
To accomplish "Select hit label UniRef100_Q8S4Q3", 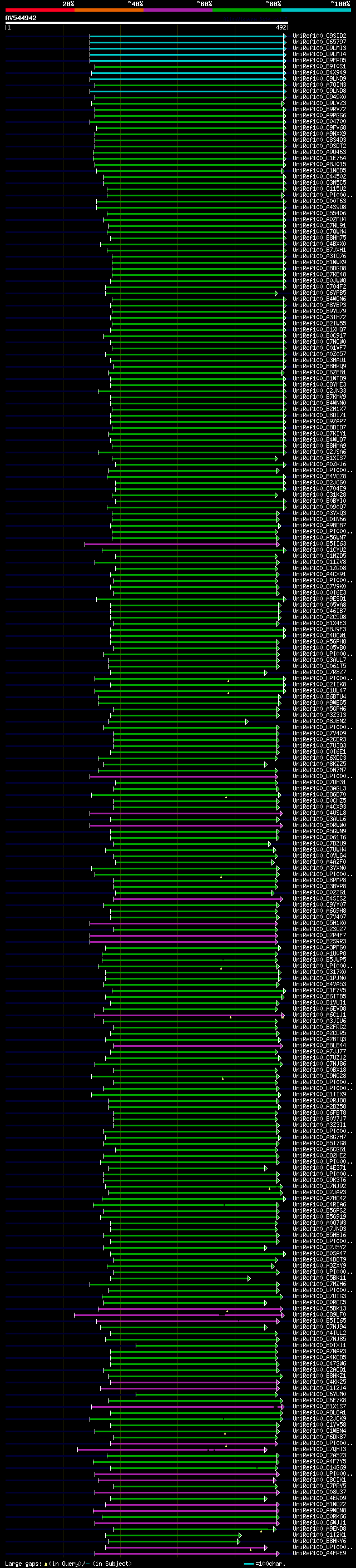I will point(319,140).
